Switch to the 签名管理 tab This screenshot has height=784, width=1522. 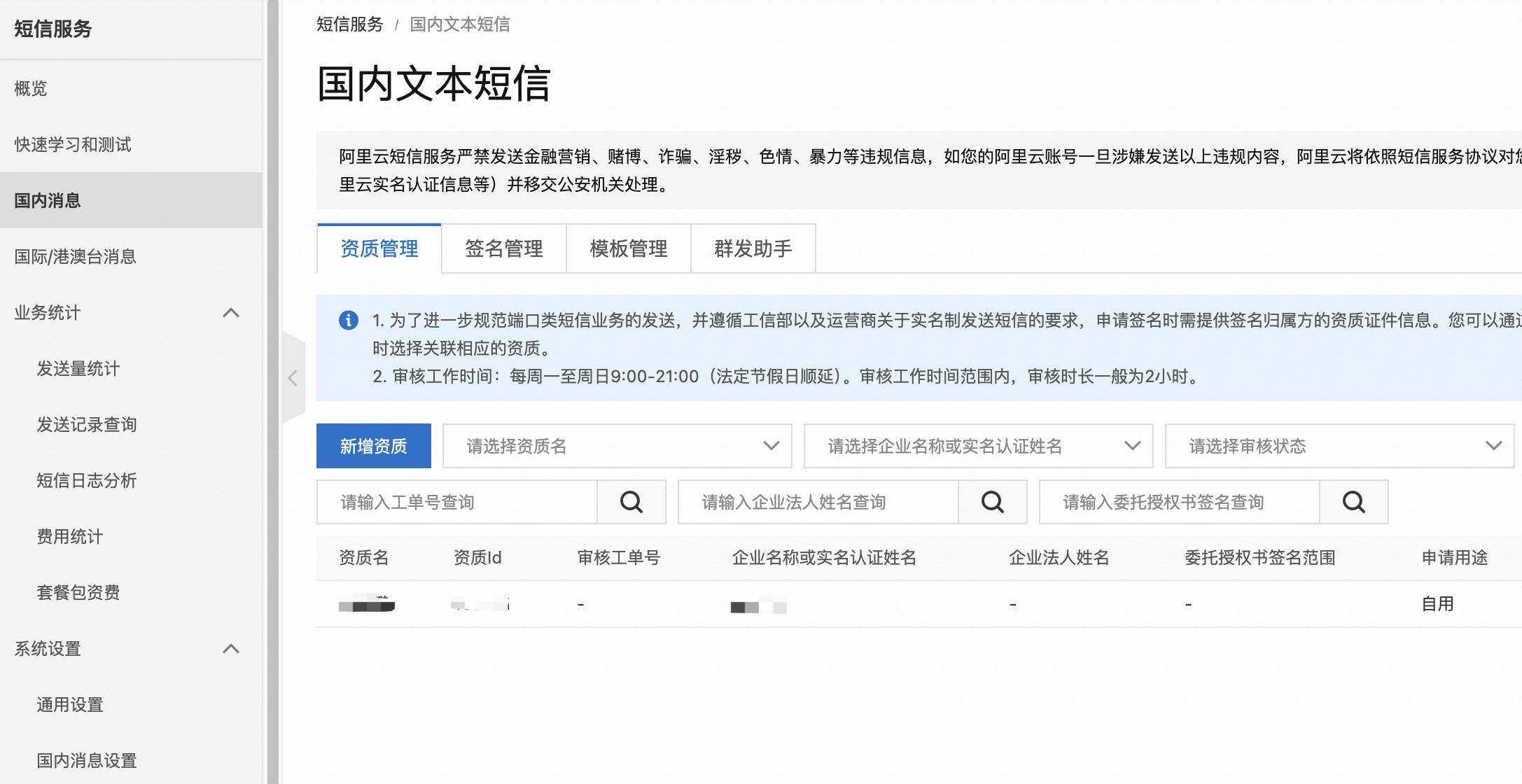[503, 248]
